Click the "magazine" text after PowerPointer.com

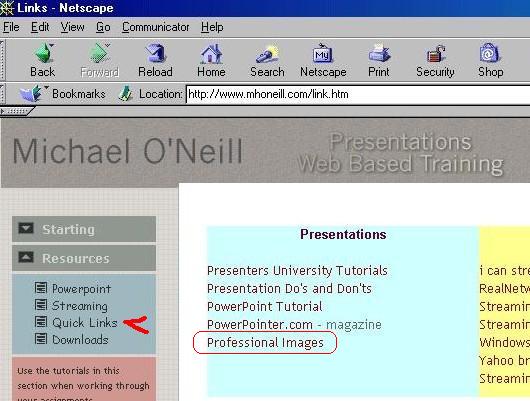click(354, 325)
